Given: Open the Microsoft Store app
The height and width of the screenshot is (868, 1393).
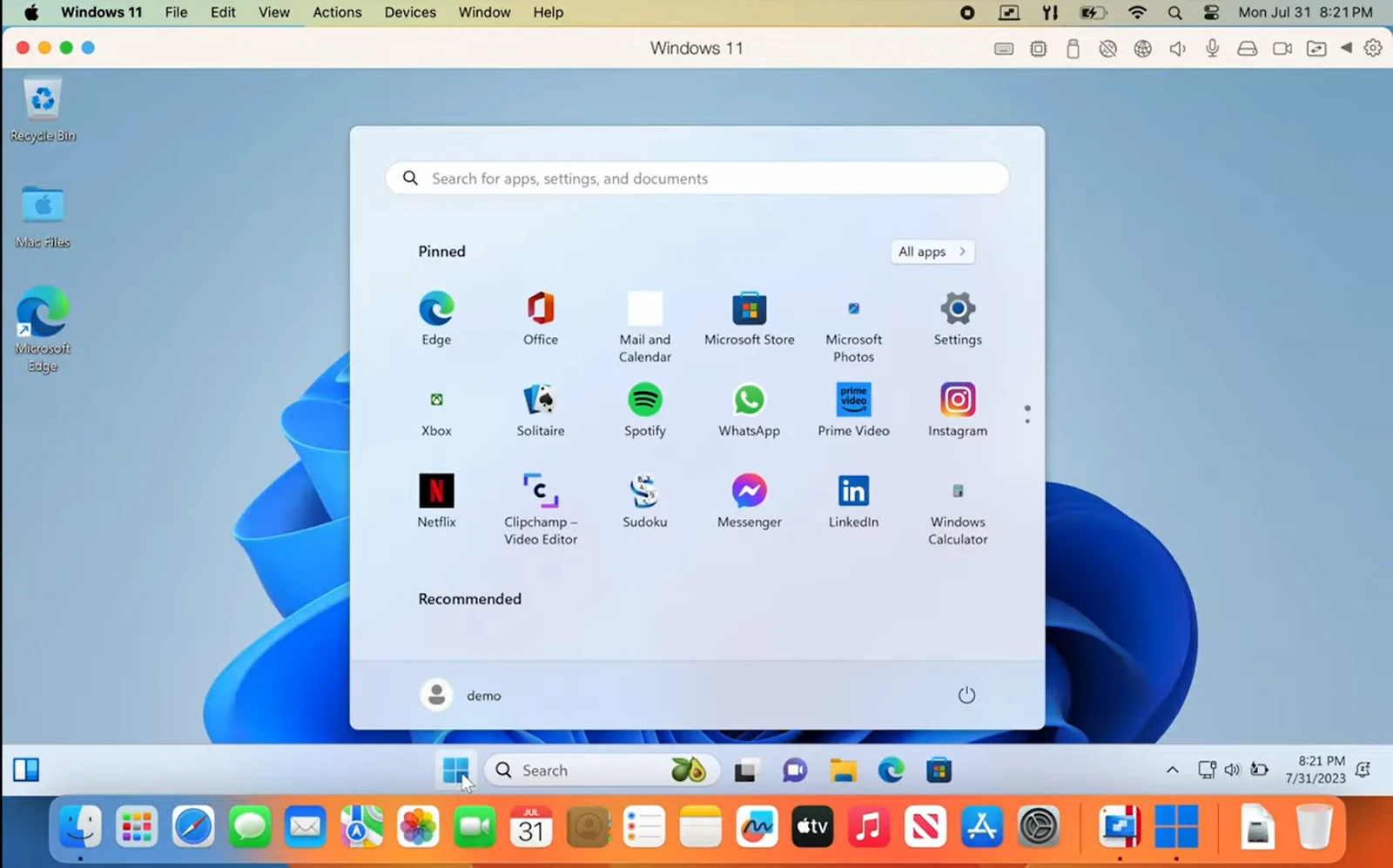Looking at the screenshot, I should [x=749, y=318].
